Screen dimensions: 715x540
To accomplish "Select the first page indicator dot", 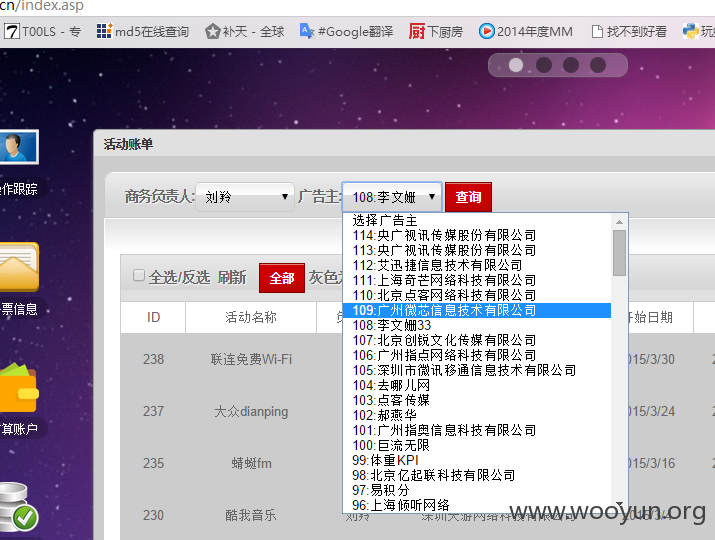I will [x=516, y=65].
